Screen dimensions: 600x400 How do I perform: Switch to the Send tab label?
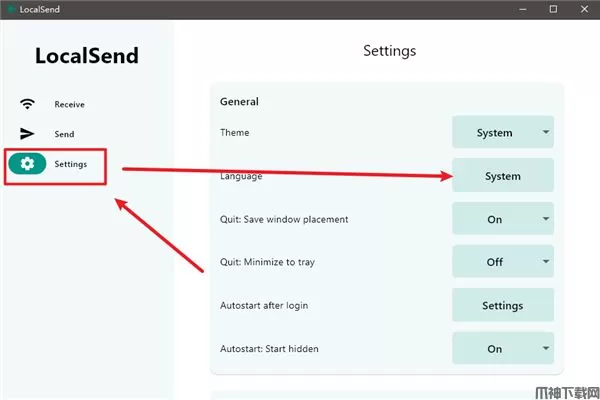coord(64,134)
